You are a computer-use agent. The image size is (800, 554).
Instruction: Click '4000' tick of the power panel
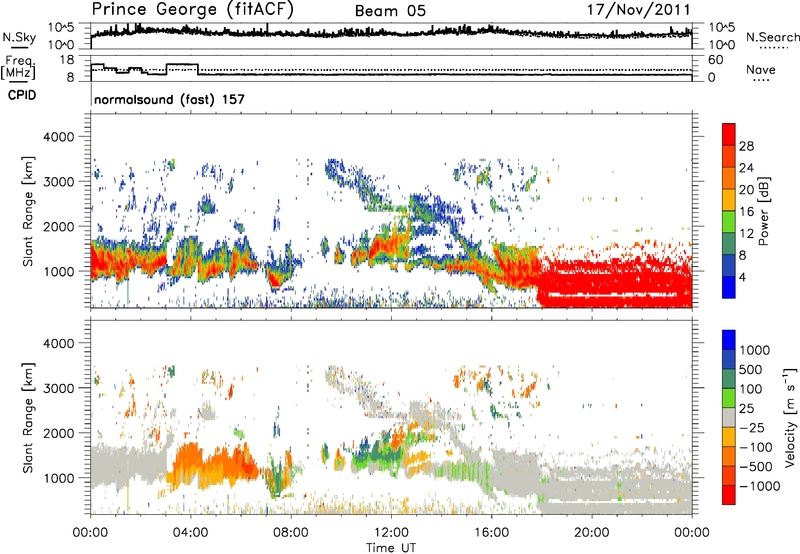[x=58, y=137]
